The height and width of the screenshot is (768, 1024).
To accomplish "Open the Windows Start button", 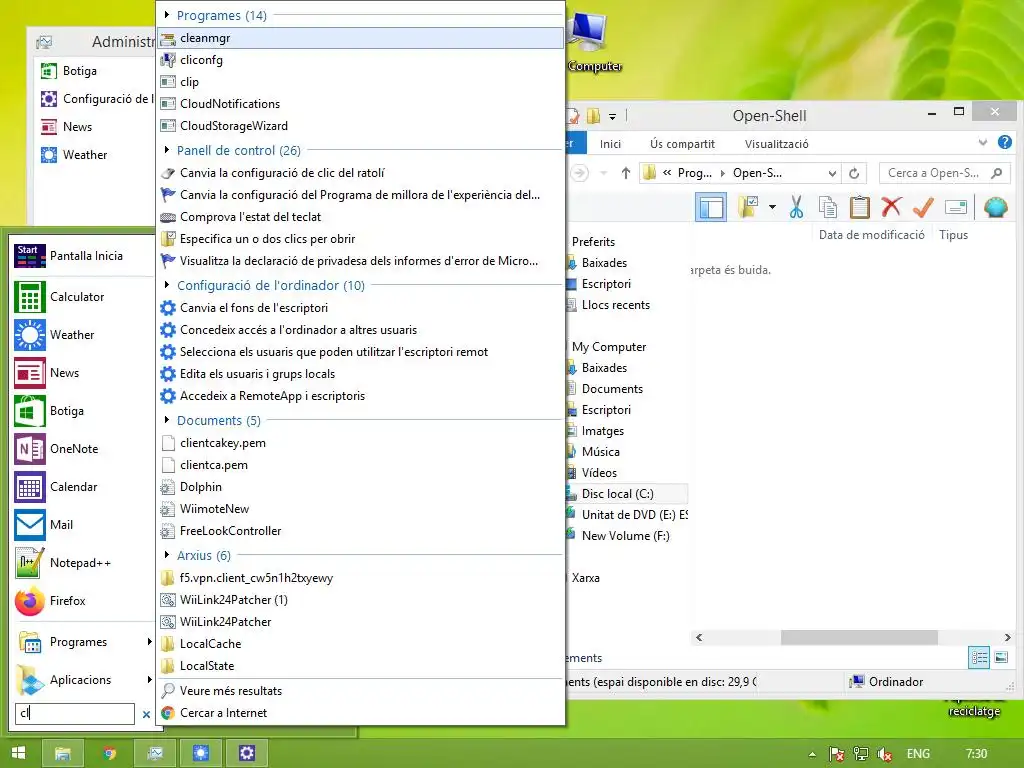I will pyautogui.click(x=18, y=753).
